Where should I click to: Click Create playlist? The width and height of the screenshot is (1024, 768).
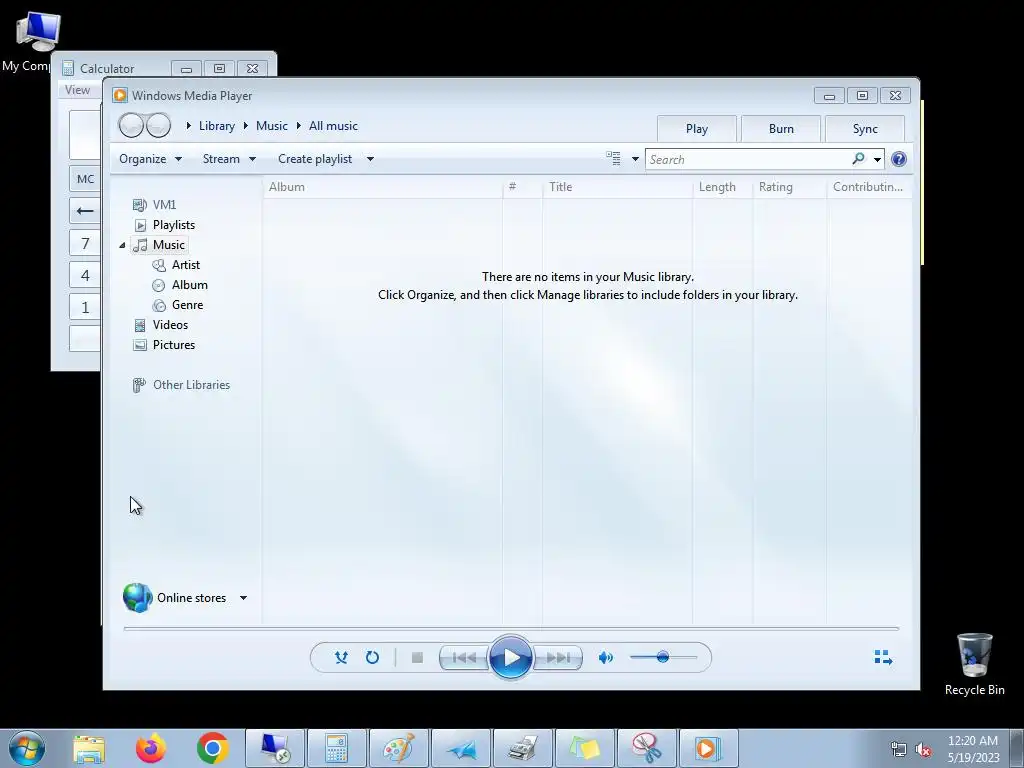coord(315,159)
